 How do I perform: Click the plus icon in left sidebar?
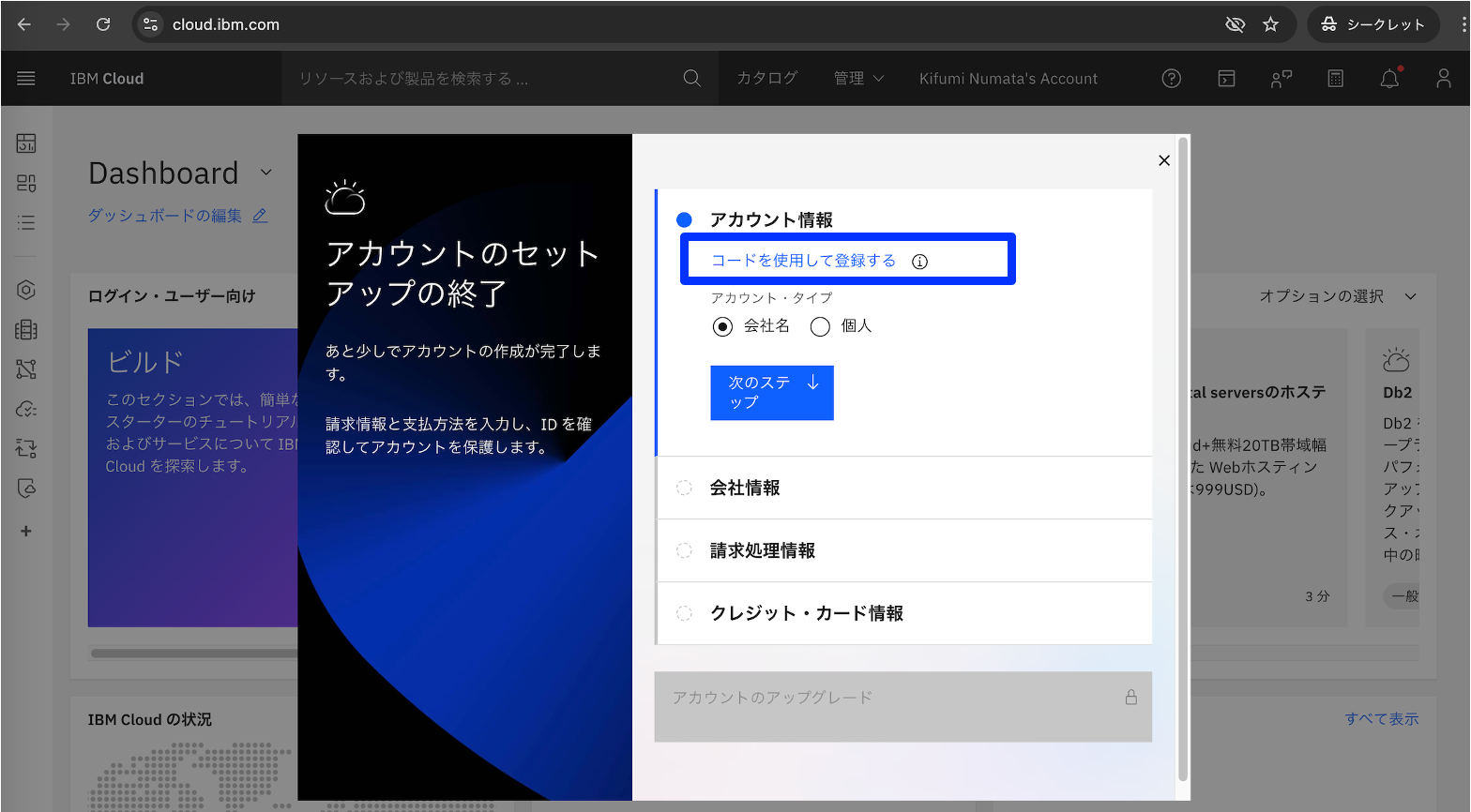pyautogui.click(x=26, y=531)
